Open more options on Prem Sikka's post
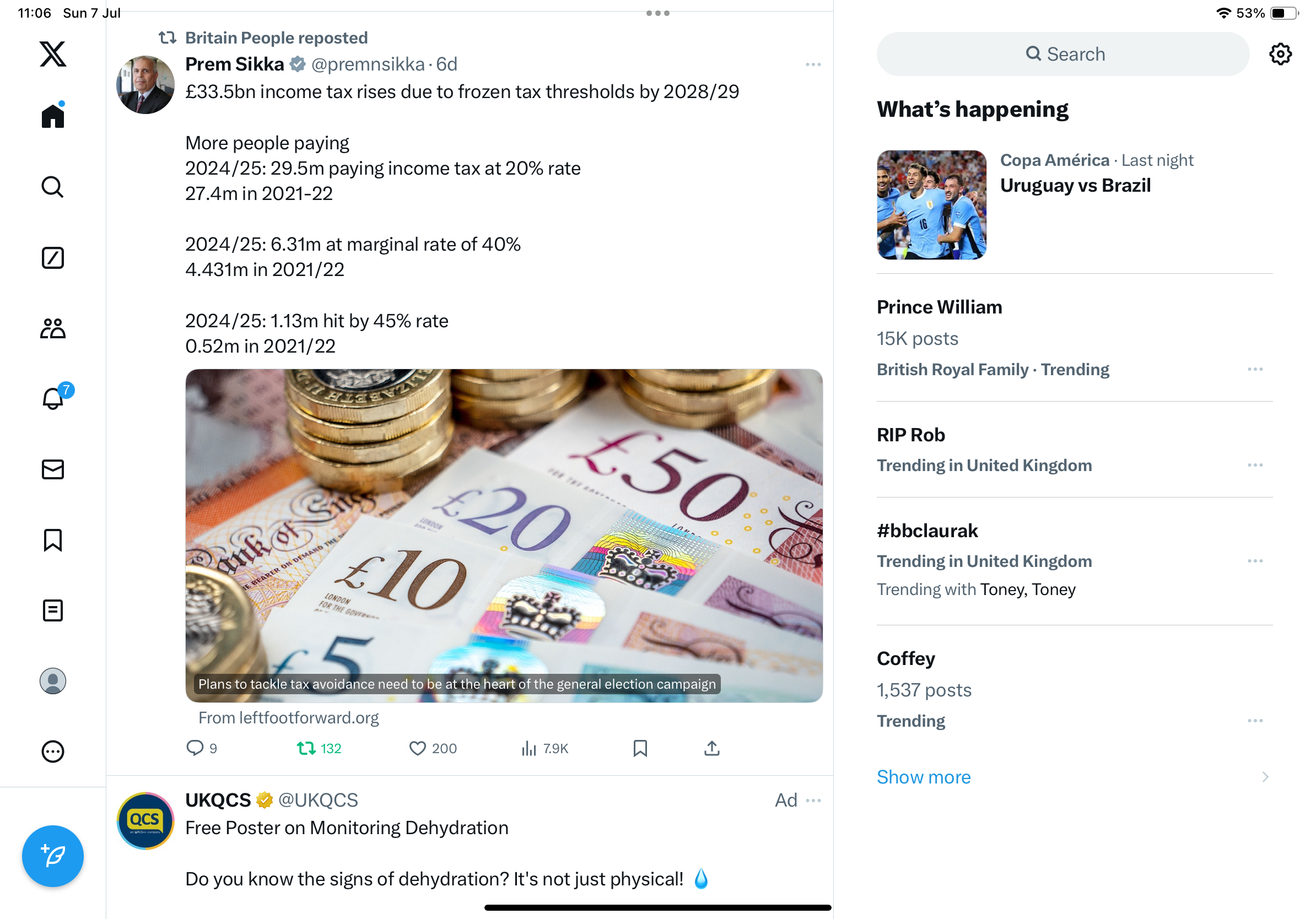This screenshot has height=919, width=1316. pyautogui.click(x=813, y=65)
